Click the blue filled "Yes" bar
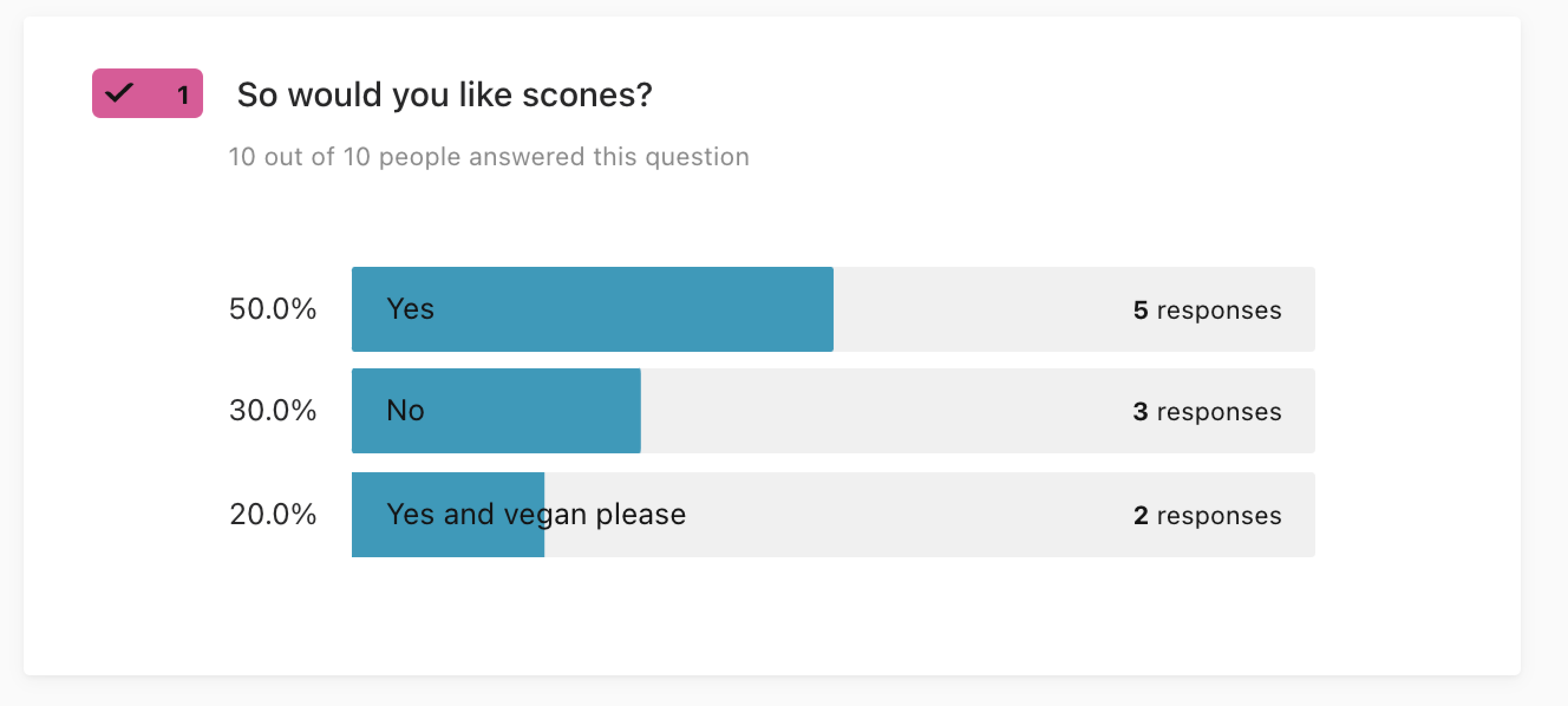The height and width of the screenshot is (706, 1568). 592,309
